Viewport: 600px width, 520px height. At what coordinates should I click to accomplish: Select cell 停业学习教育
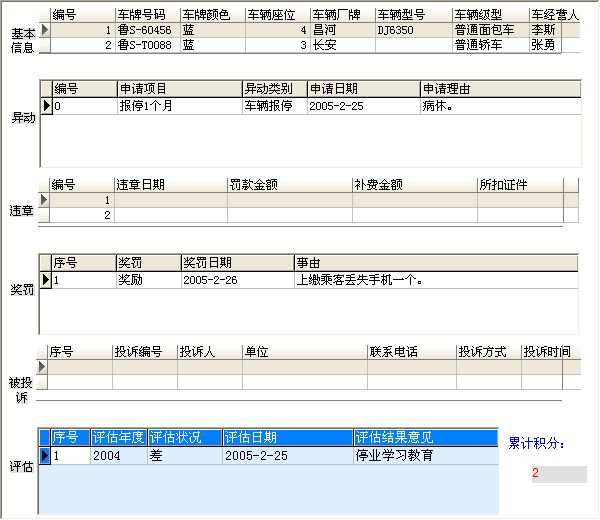pos(426,455)
